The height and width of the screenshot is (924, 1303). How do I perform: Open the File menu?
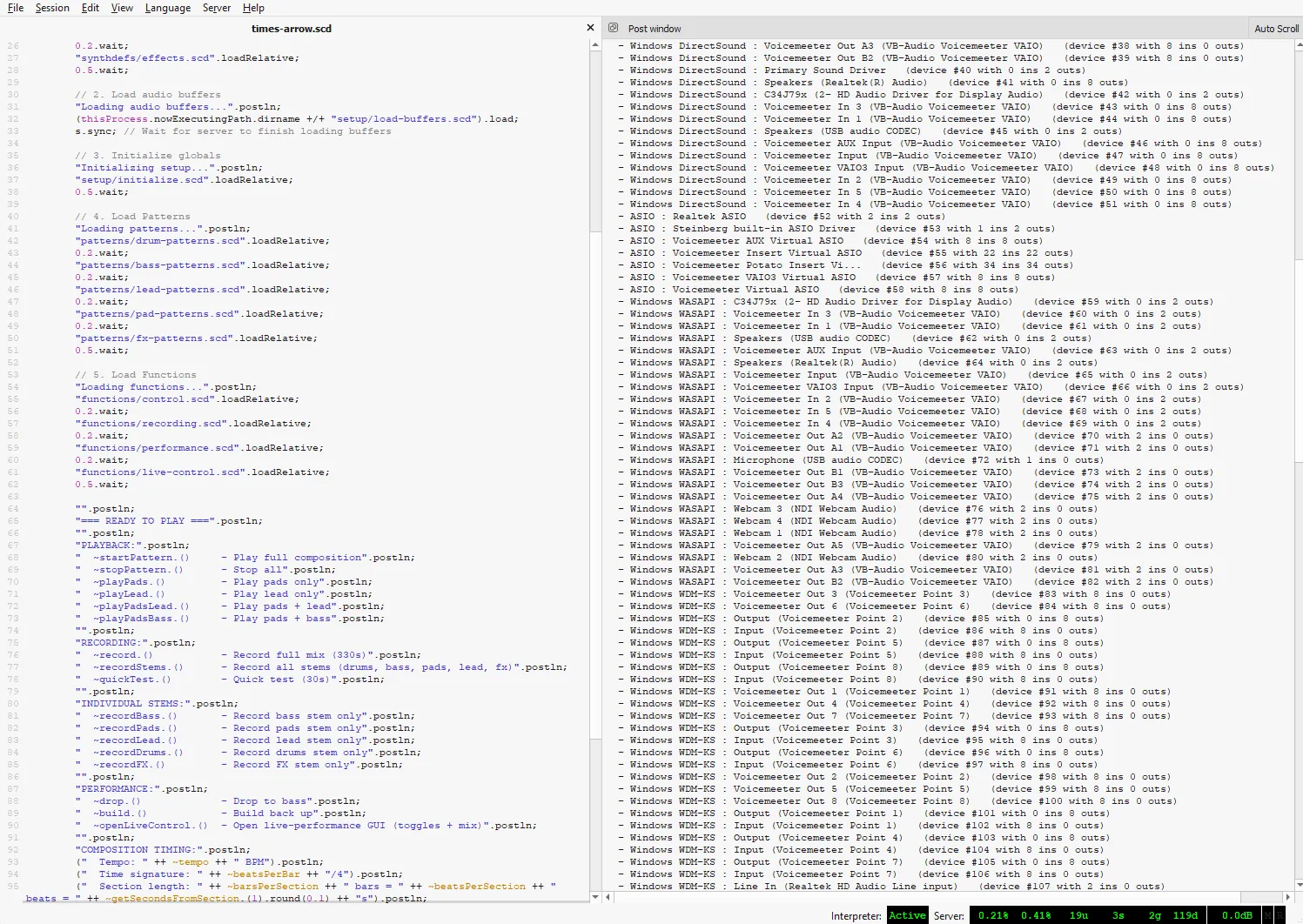pos(15,8)
